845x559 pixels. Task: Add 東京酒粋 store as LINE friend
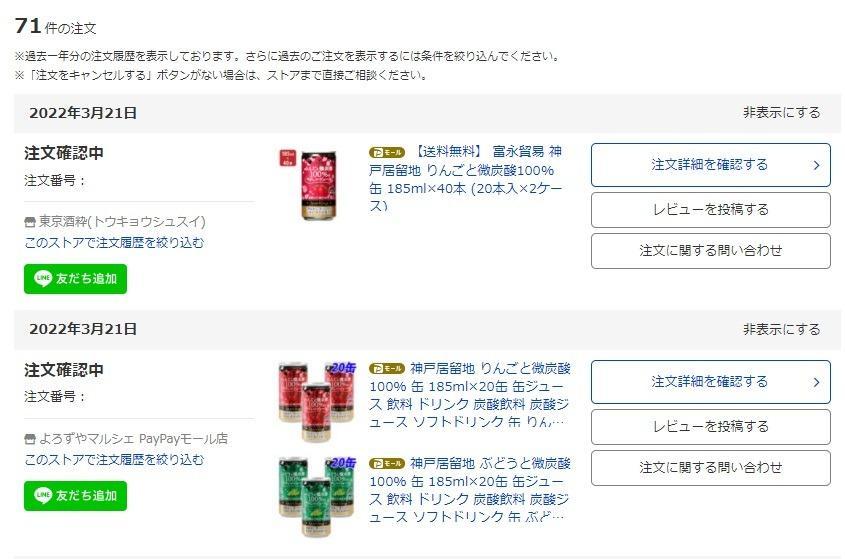[75, 279]
